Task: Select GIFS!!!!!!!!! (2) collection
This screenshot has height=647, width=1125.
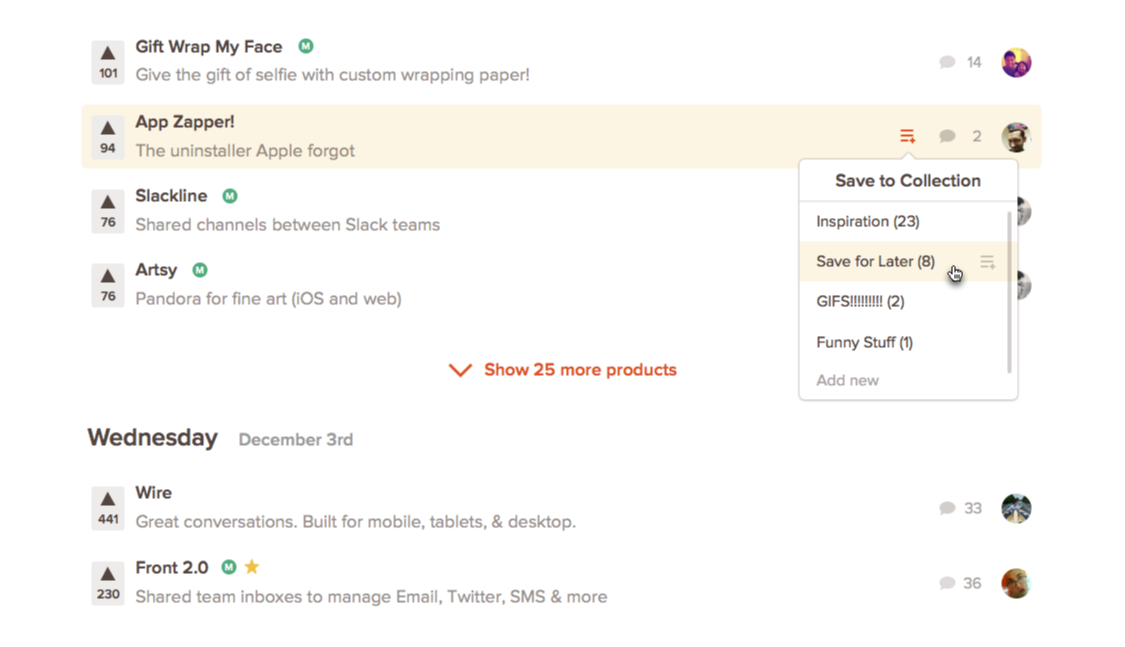Action: click(904, 302)
